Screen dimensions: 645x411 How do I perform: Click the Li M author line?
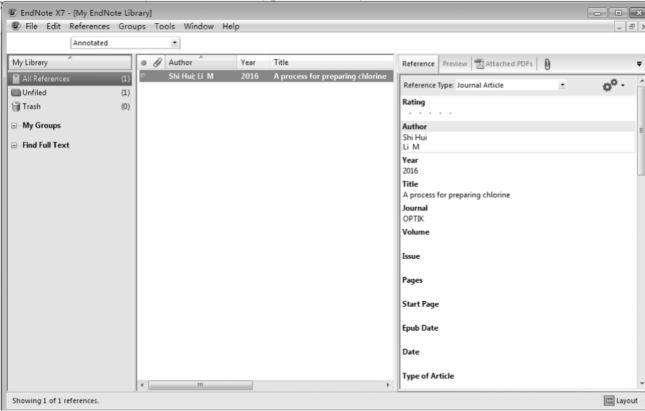[x=411, y=147]
